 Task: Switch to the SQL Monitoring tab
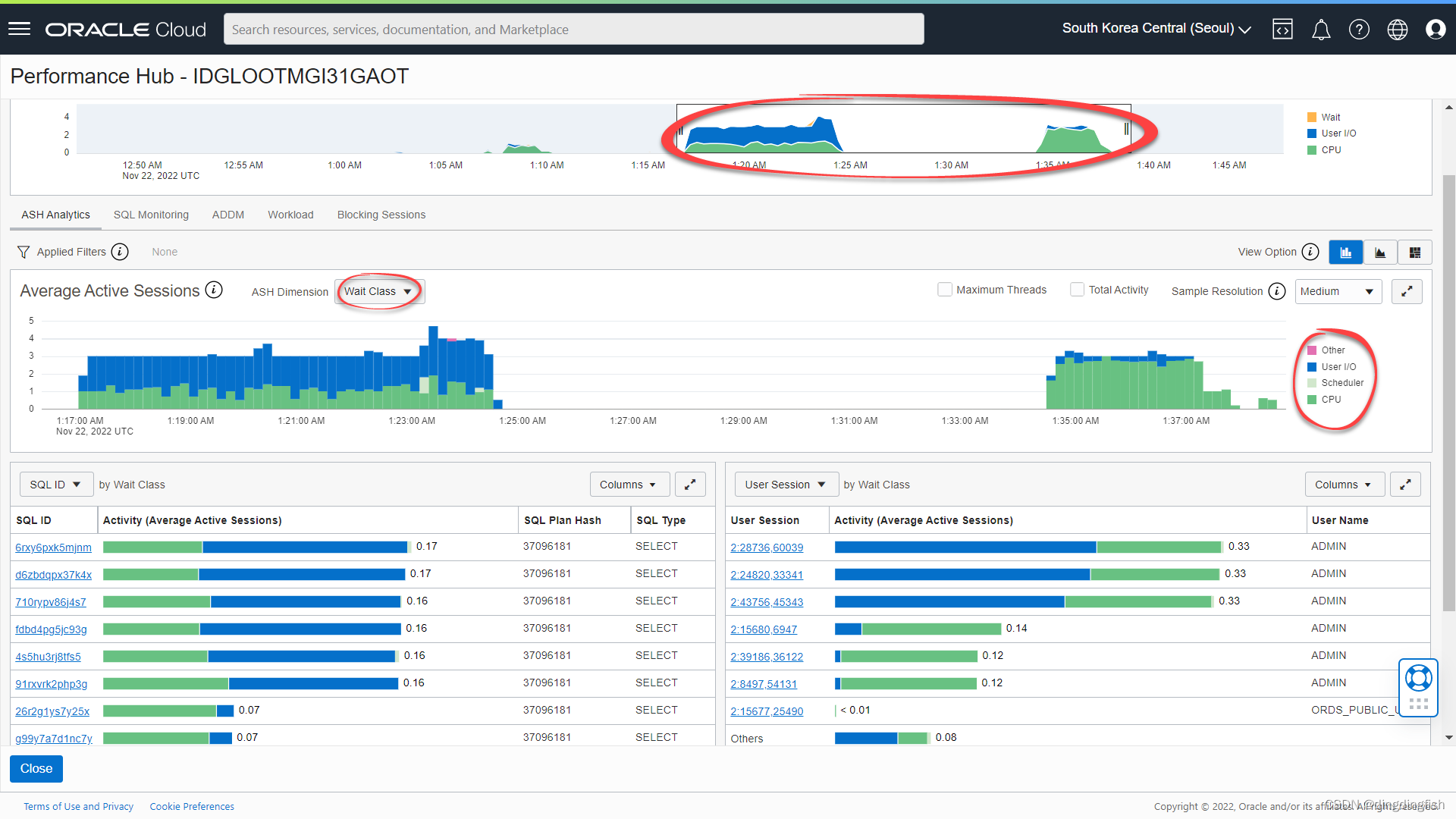[x=151, y=215]
